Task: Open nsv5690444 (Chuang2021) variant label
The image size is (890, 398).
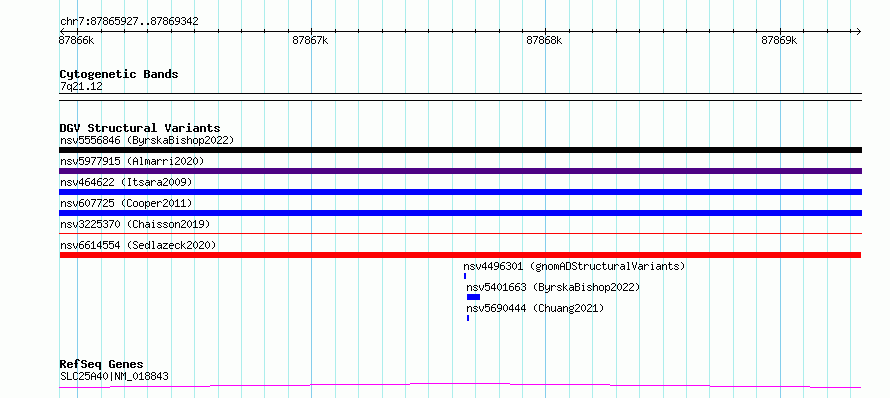Action: coord(535,308)
